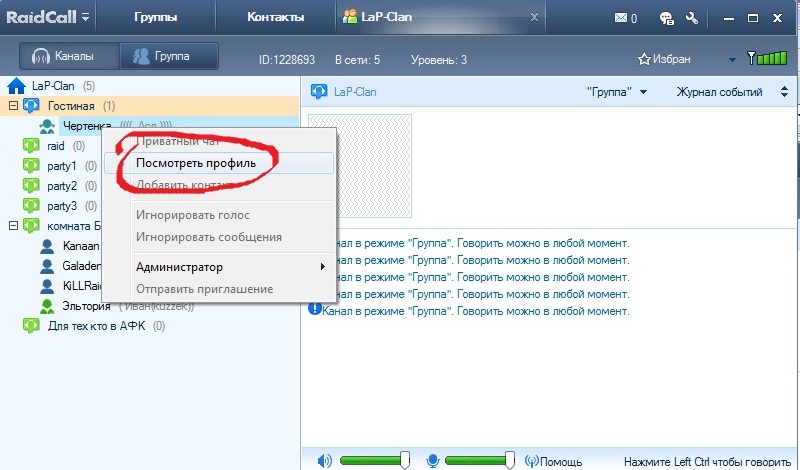Click the signal strength indicator icon
Viewport: 800px width, 470px height.
(x=765, y=58)
